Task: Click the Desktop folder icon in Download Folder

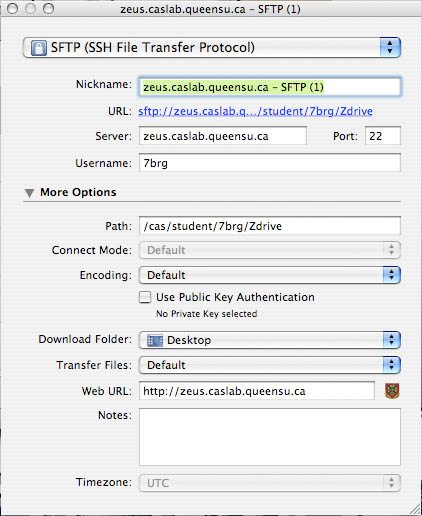Action: click(x=155, y=340)
